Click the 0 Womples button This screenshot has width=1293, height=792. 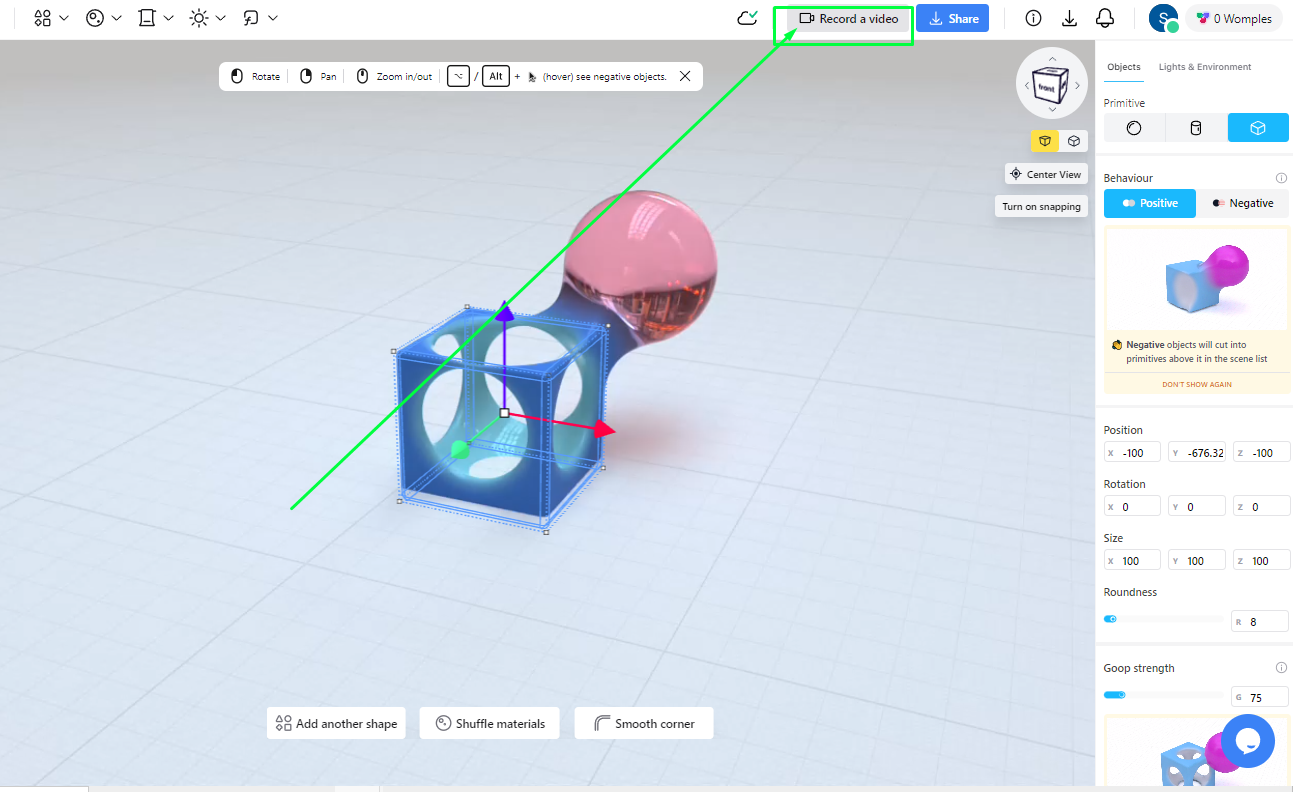pos(1235,18)
